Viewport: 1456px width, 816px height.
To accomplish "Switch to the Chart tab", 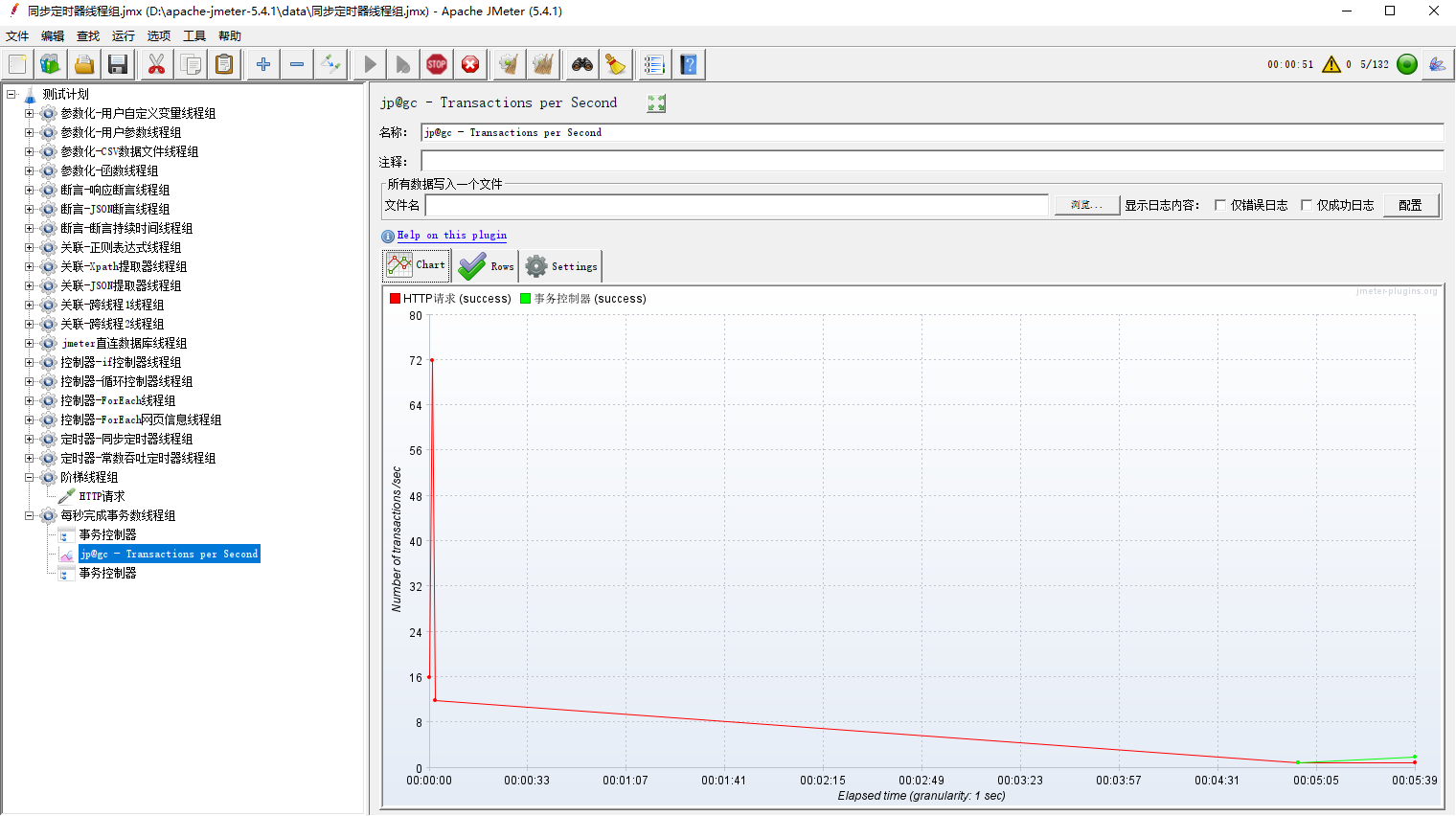I will tap(417, 265).
